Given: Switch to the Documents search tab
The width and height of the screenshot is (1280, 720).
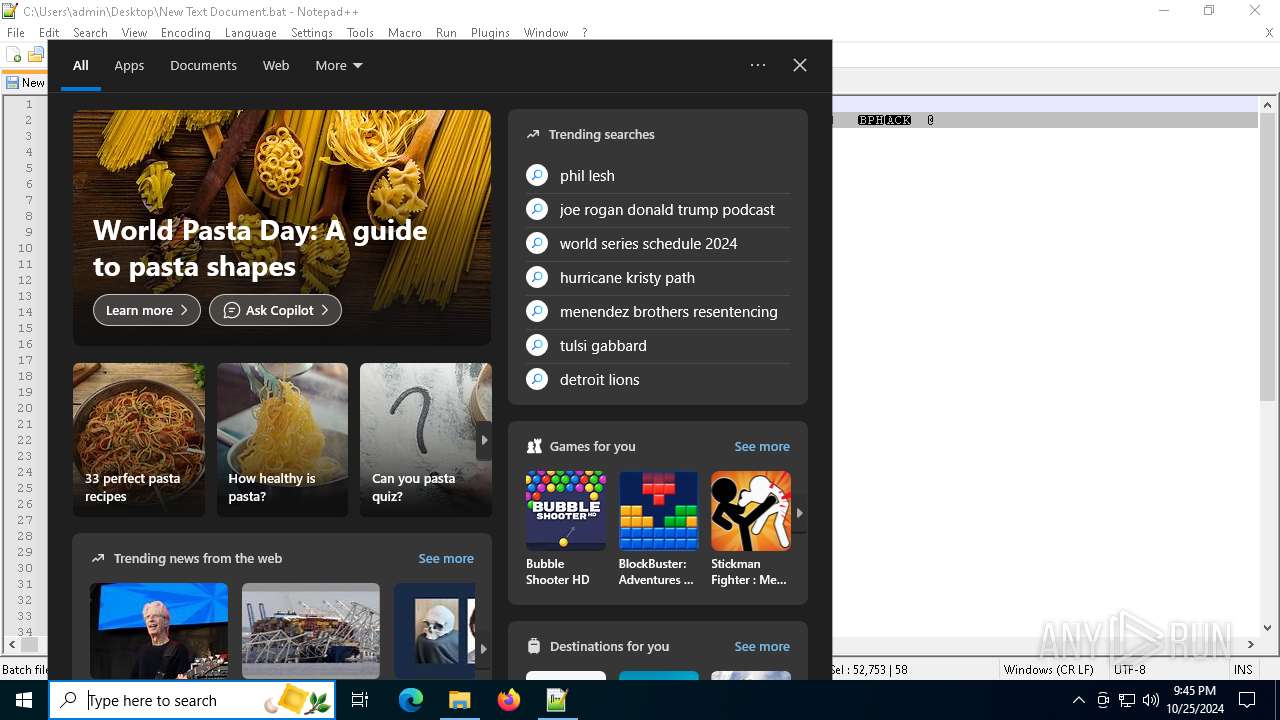Looking at the screenshot, I should tap(203, 65).
